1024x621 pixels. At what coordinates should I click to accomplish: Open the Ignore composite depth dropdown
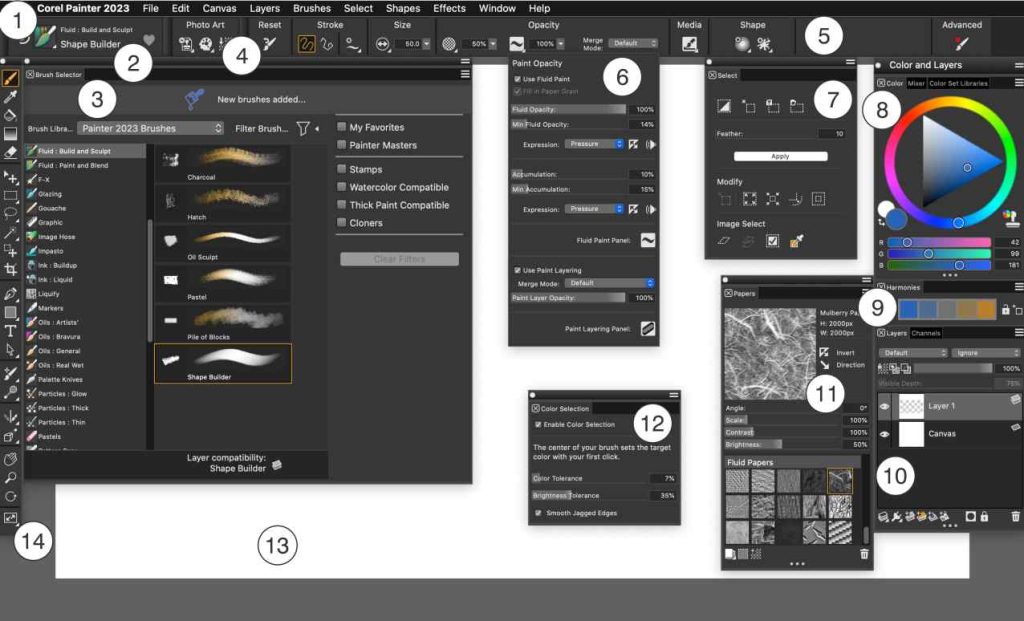coord(985,353)
